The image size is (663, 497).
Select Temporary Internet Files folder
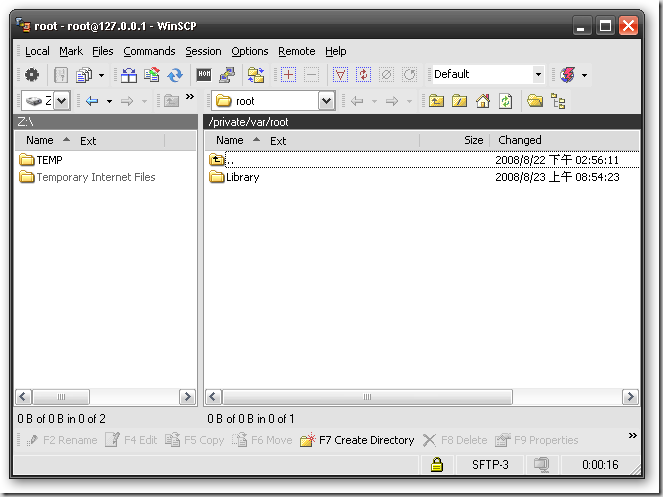[x=88, y=177]
